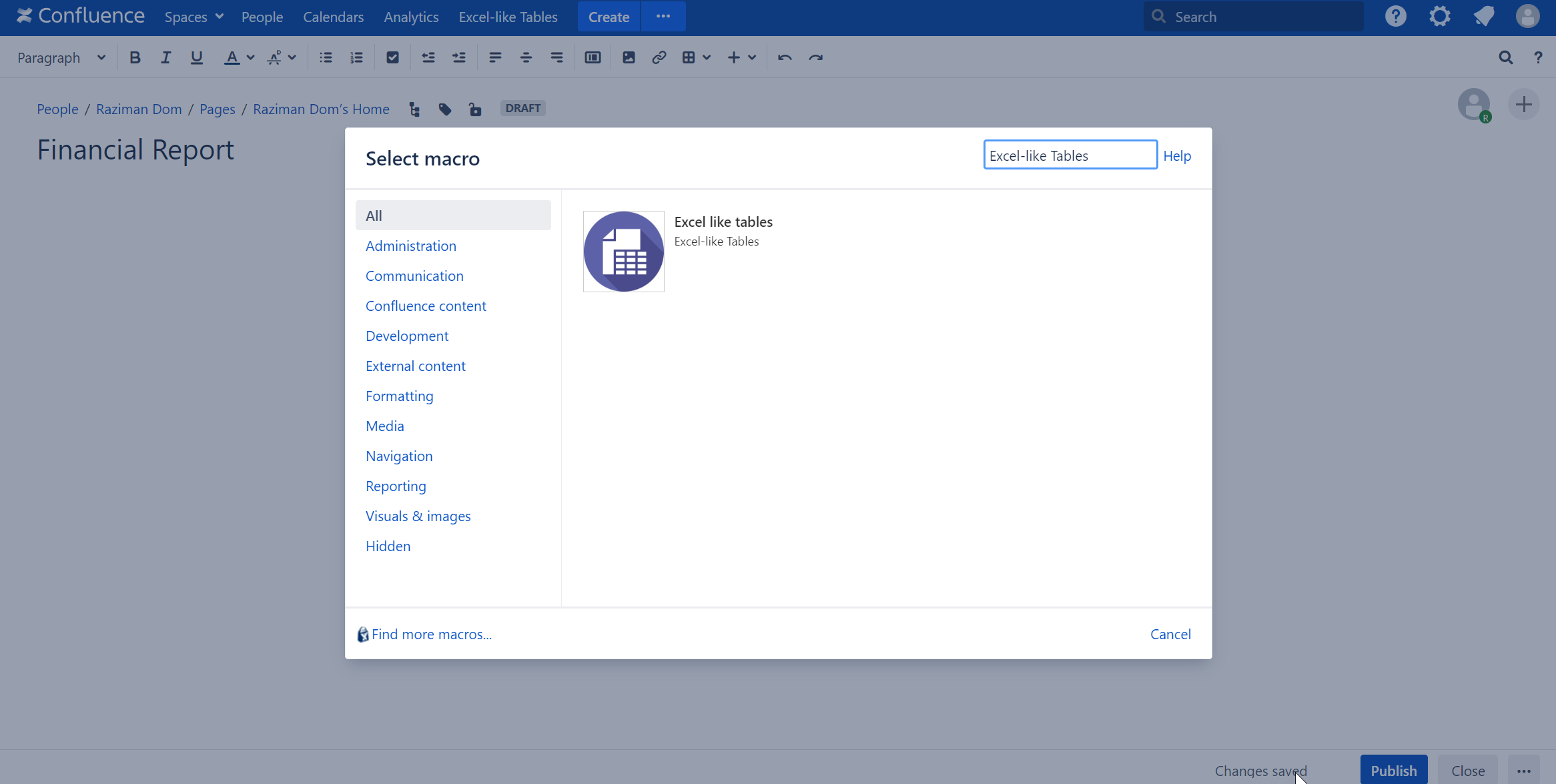Click the Bold formatting icon
The height and width of the screenshot is (784, 1556).
point(135,57)
